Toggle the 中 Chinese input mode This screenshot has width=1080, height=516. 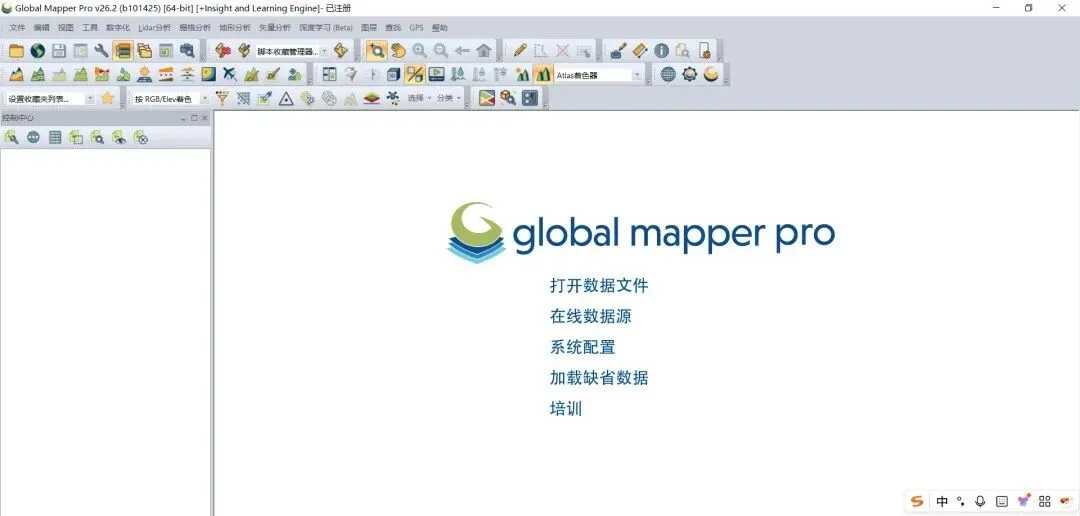pos(942,502)
